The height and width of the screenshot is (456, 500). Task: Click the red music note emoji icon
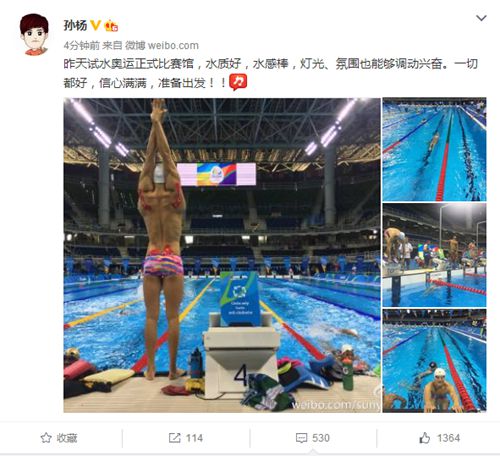pos(238,82)
